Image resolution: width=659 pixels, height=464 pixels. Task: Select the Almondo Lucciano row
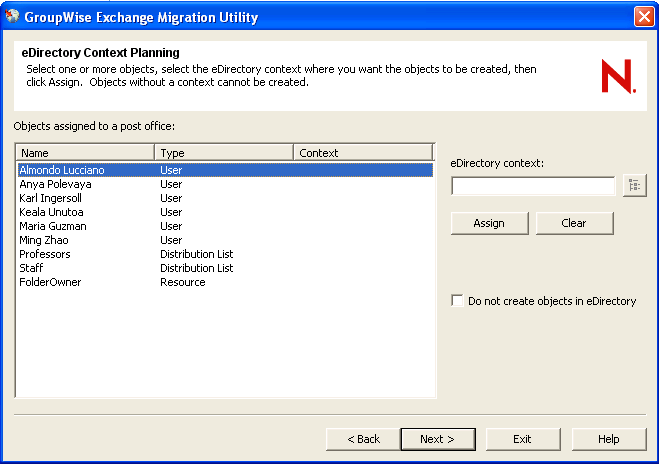pyautogui.click(x=225, y=170)
